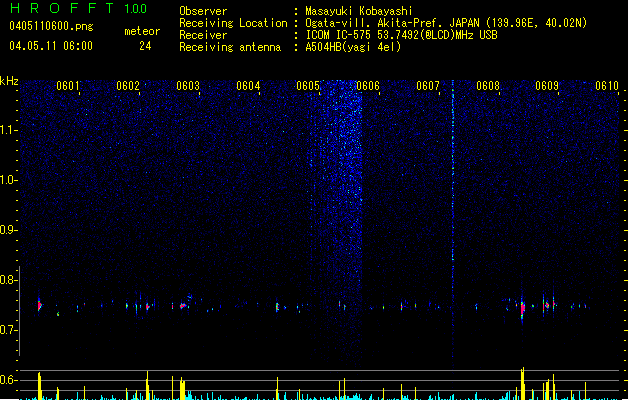Click the 0601 time marker
Viewport: 629px width, 400px height.
click(67, 86)
